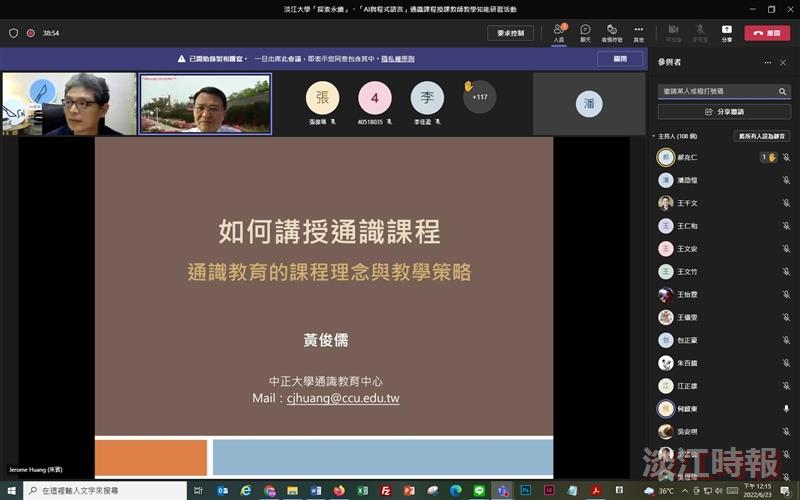Click the search magnifier in invite field
The image size is (800, 500).
pyautogui.click(x=782, y=91)
